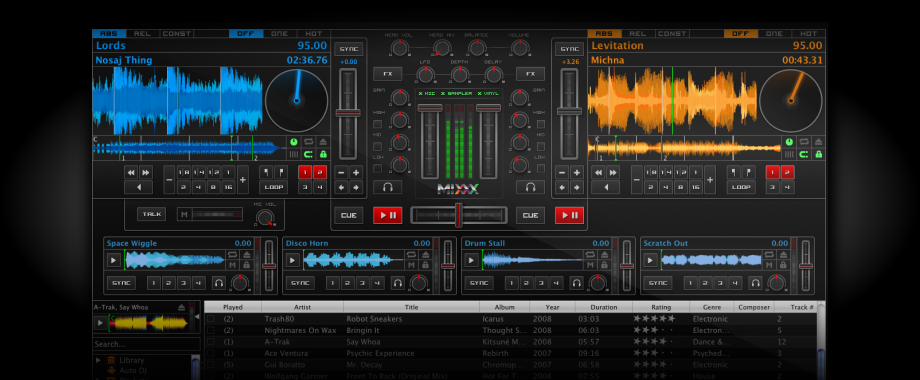Screen dimensions: 920x380
Task: Click right deck headphone cue icon
Action: [x=530, y=187]
